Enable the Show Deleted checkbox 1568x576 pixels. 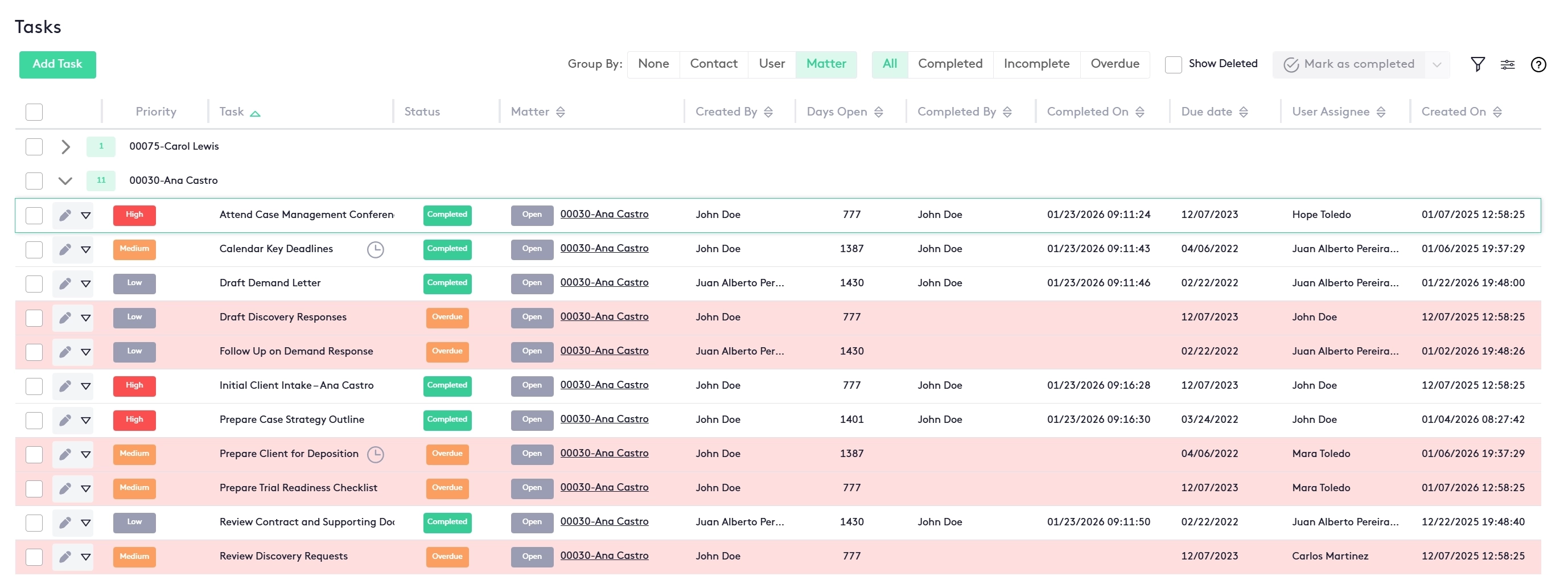(1172, 64)
